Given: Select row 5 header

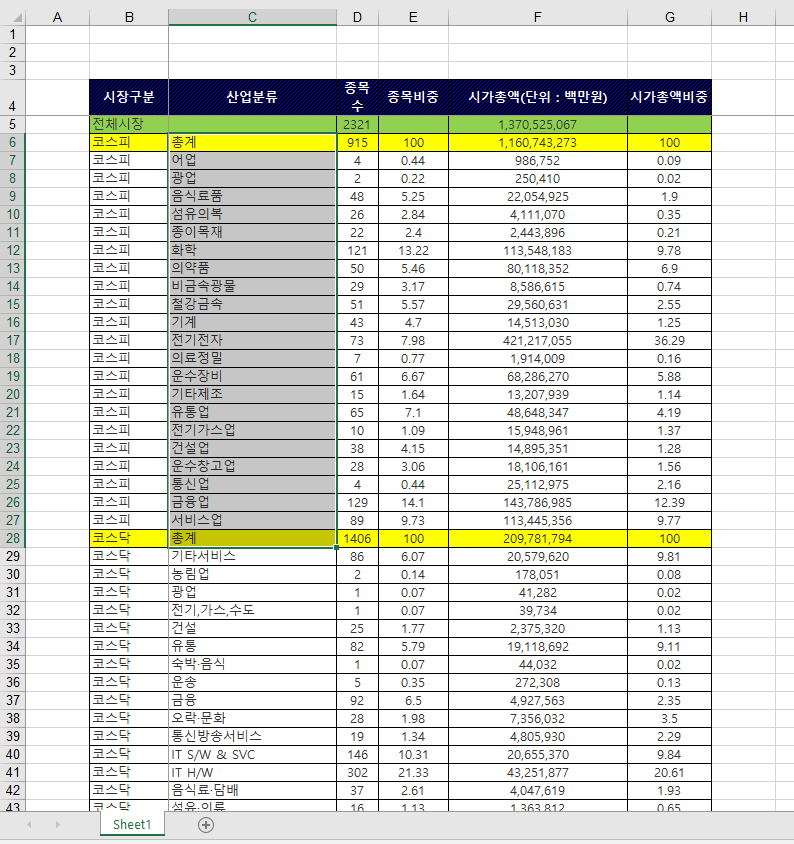Looking at the screenshot, I should (12, 124).
